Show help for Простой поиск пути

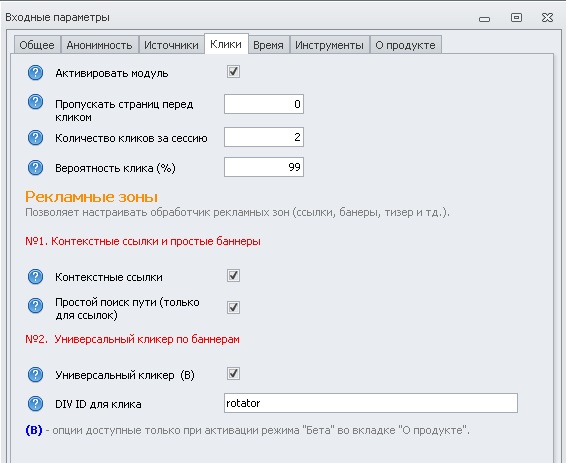pyautogui.click(x=35, y=305)
